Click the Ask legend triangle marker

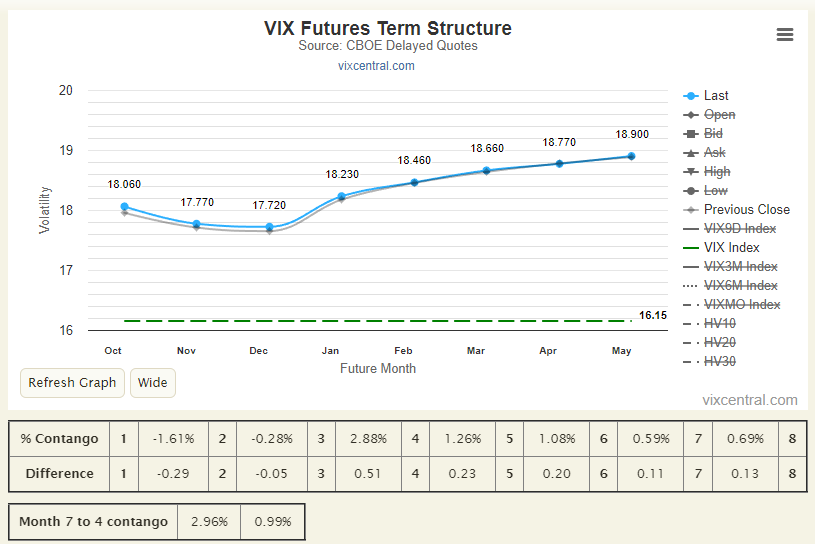pos(691,153)
